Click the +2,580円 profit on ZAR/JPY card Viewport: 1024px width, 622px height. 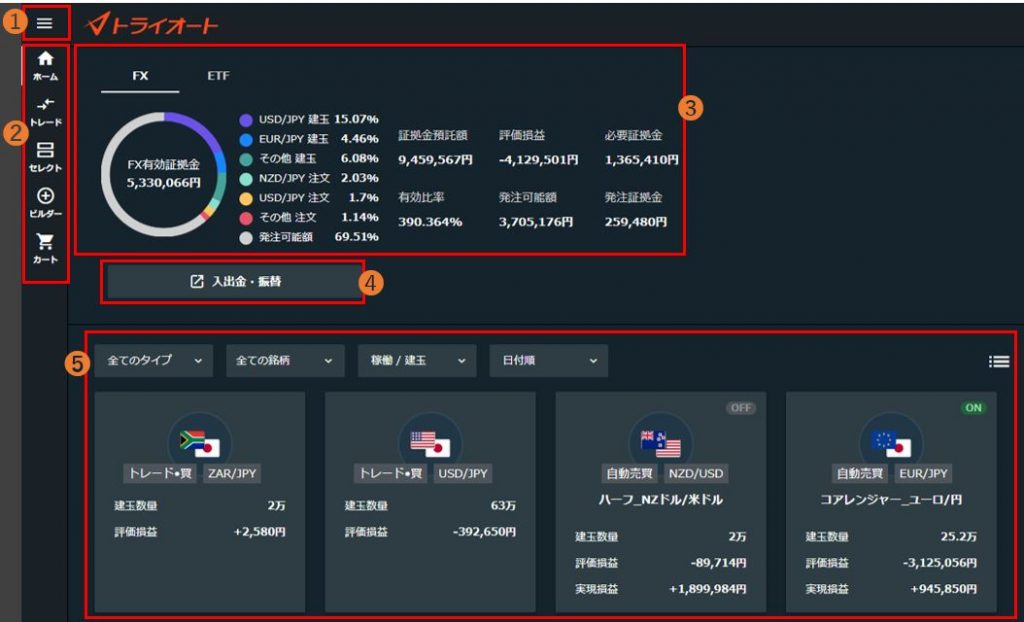(x=259, y=532)
